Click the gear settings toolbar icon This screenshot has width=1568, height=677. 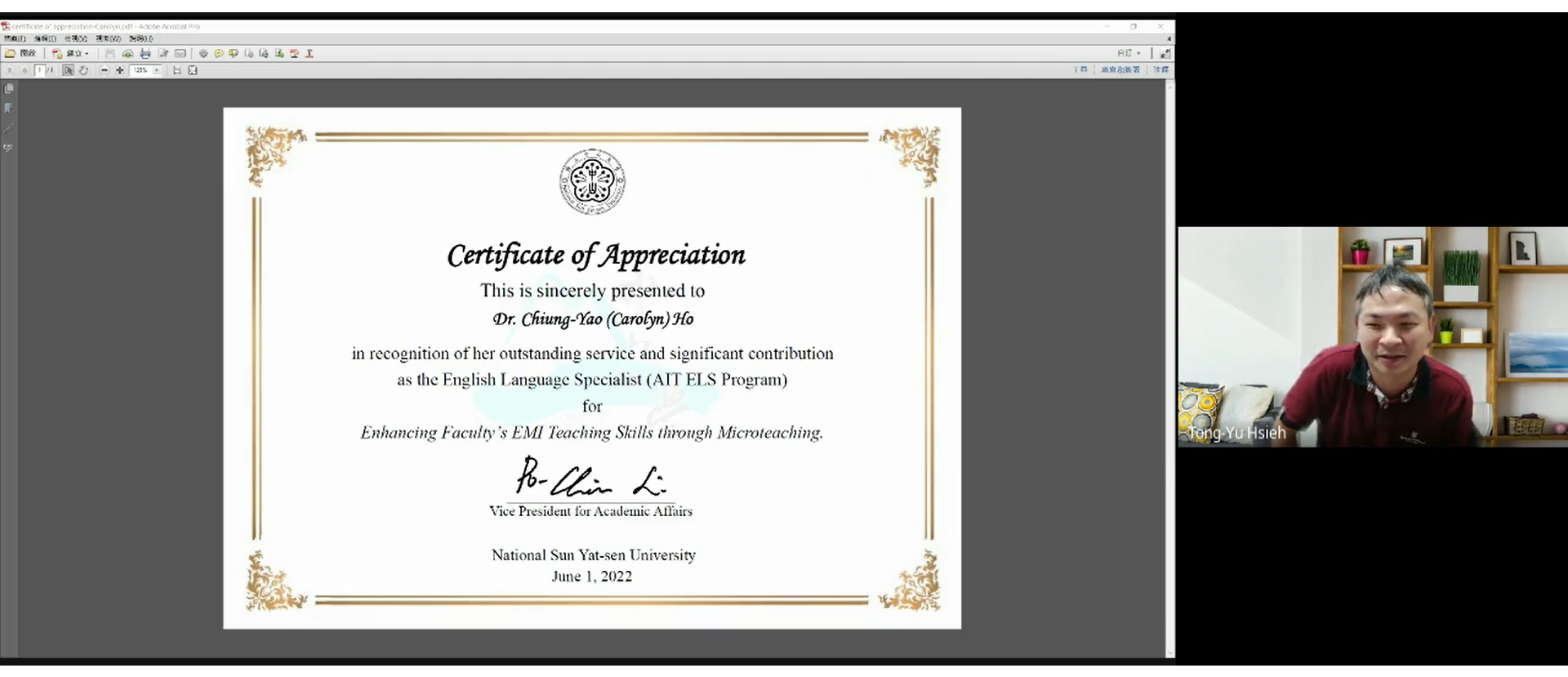click(x=203, y=53)
